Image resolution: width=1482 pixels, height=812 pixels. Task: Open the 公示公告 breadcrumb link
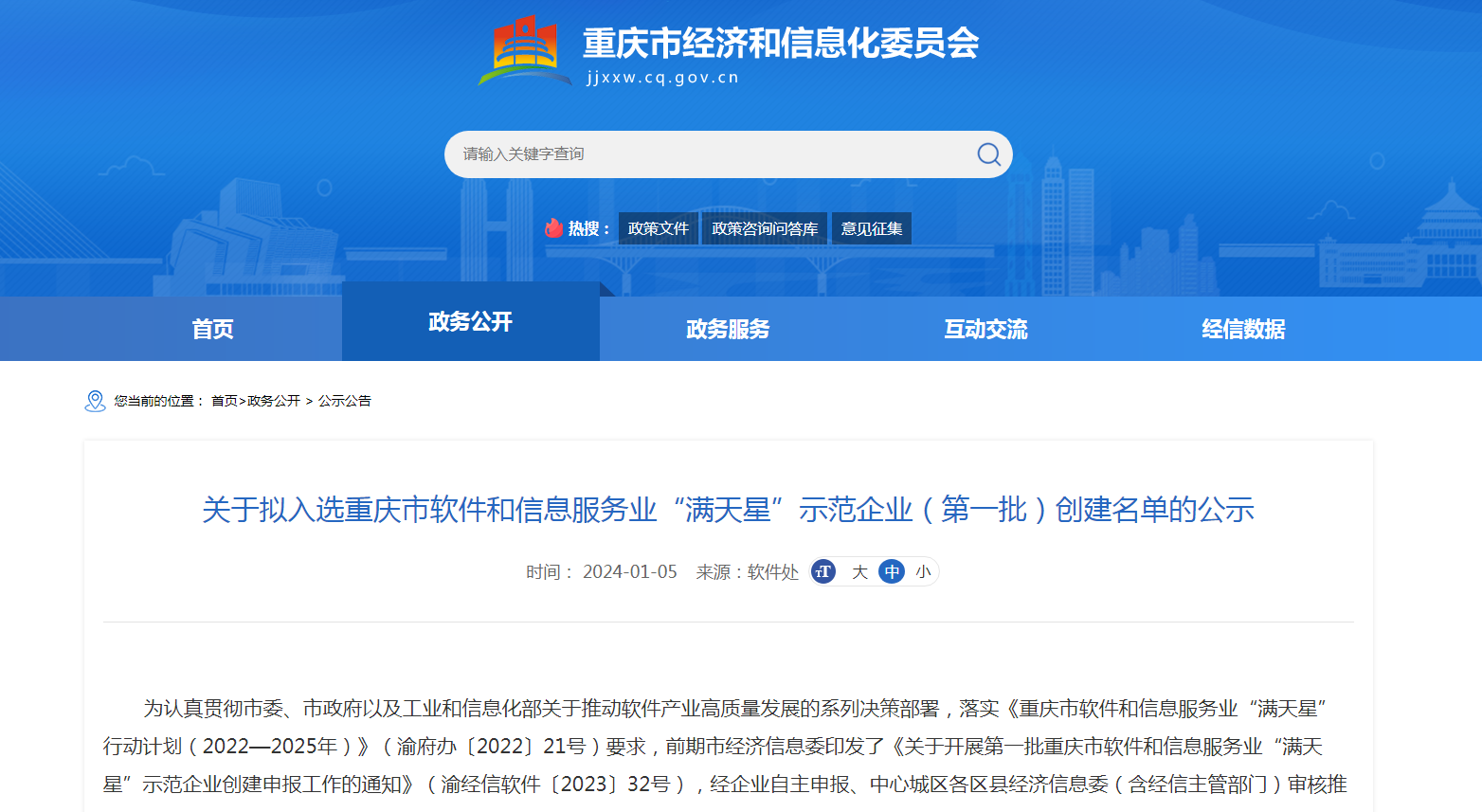click(x=345, y=401)
